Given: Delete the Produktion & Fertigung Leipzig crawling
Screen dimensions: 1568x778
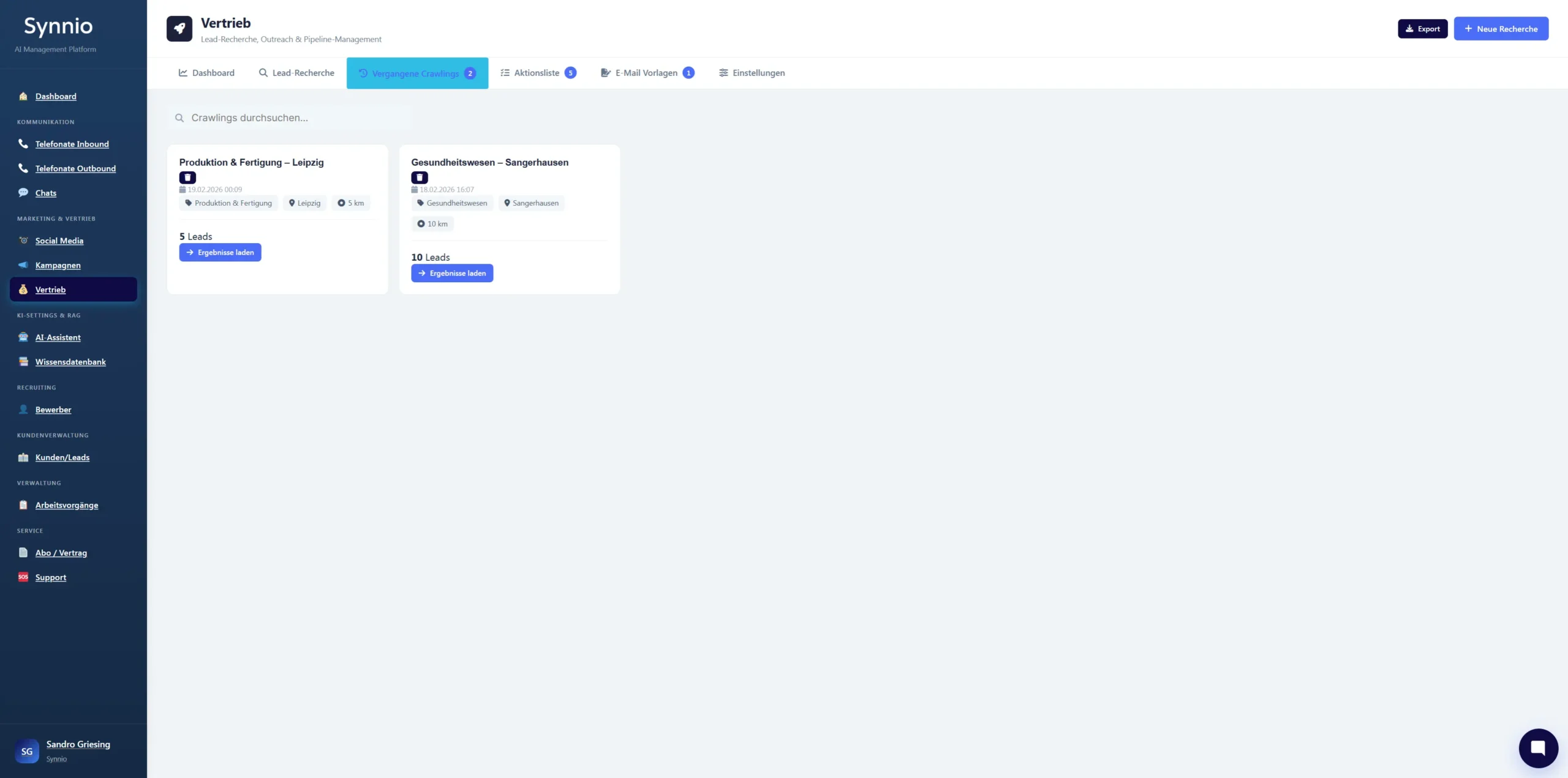Looking at the screenshot, I should point(187,178).
